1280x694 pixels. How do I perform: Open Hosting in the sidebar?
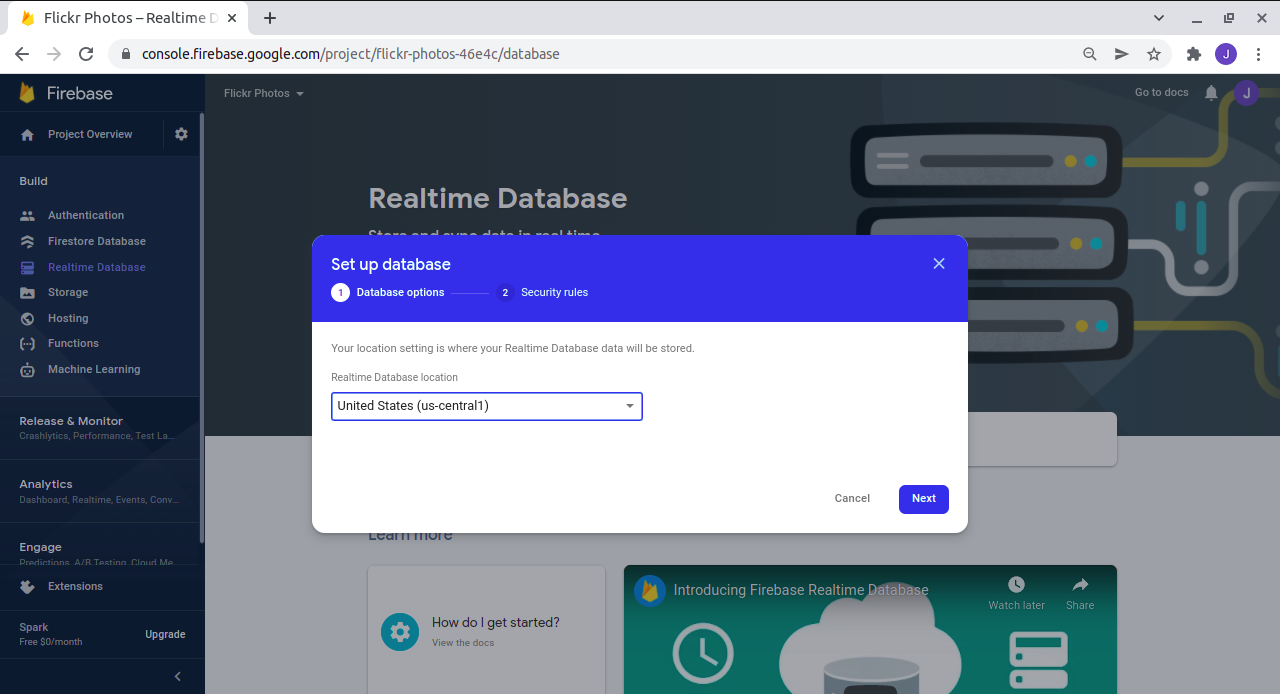[68, 318]
